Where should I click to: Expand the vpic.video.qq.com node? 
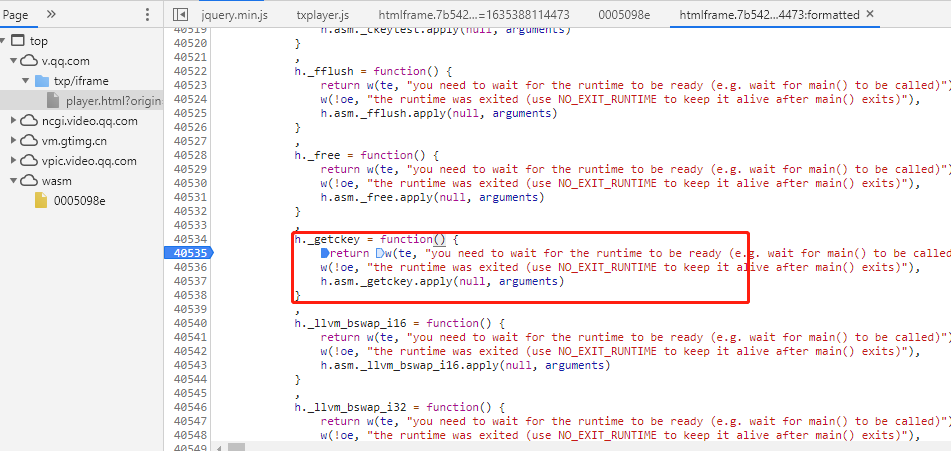pos(13,161)
